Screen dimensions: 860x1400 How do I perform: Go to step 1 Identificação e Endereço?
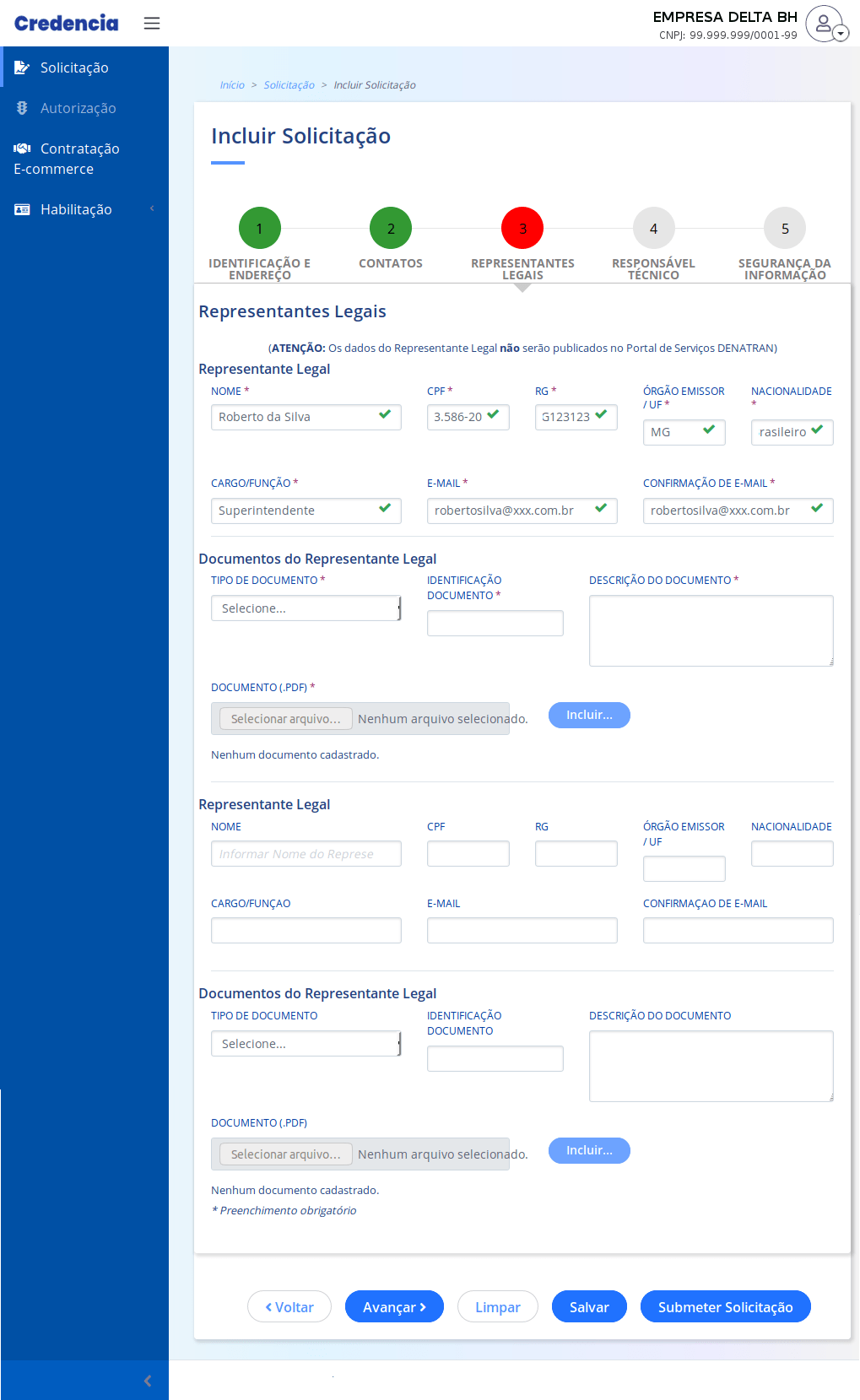pyautogui.click(x=259, y=228)
